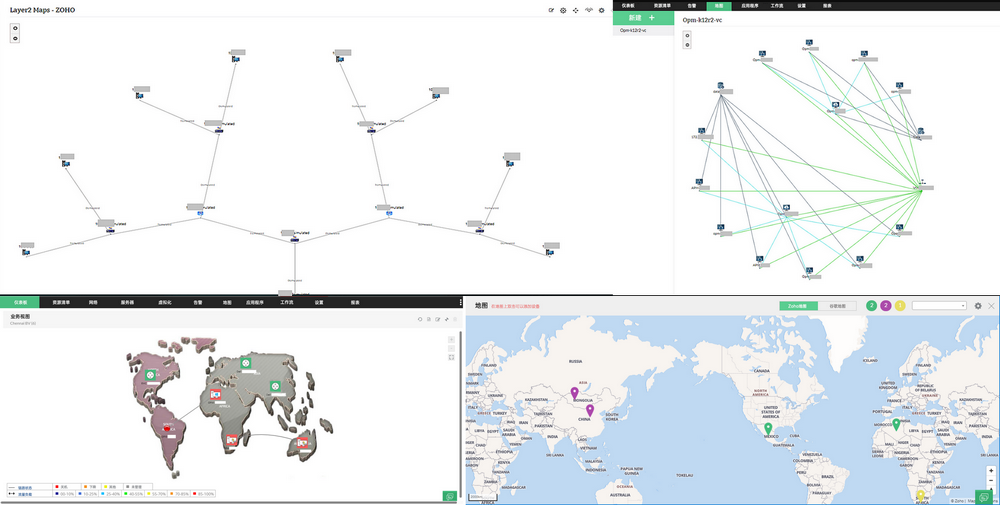Click the fullscreen icon on business view map
Screen dimensions: 1000x505
coord(451,357)
